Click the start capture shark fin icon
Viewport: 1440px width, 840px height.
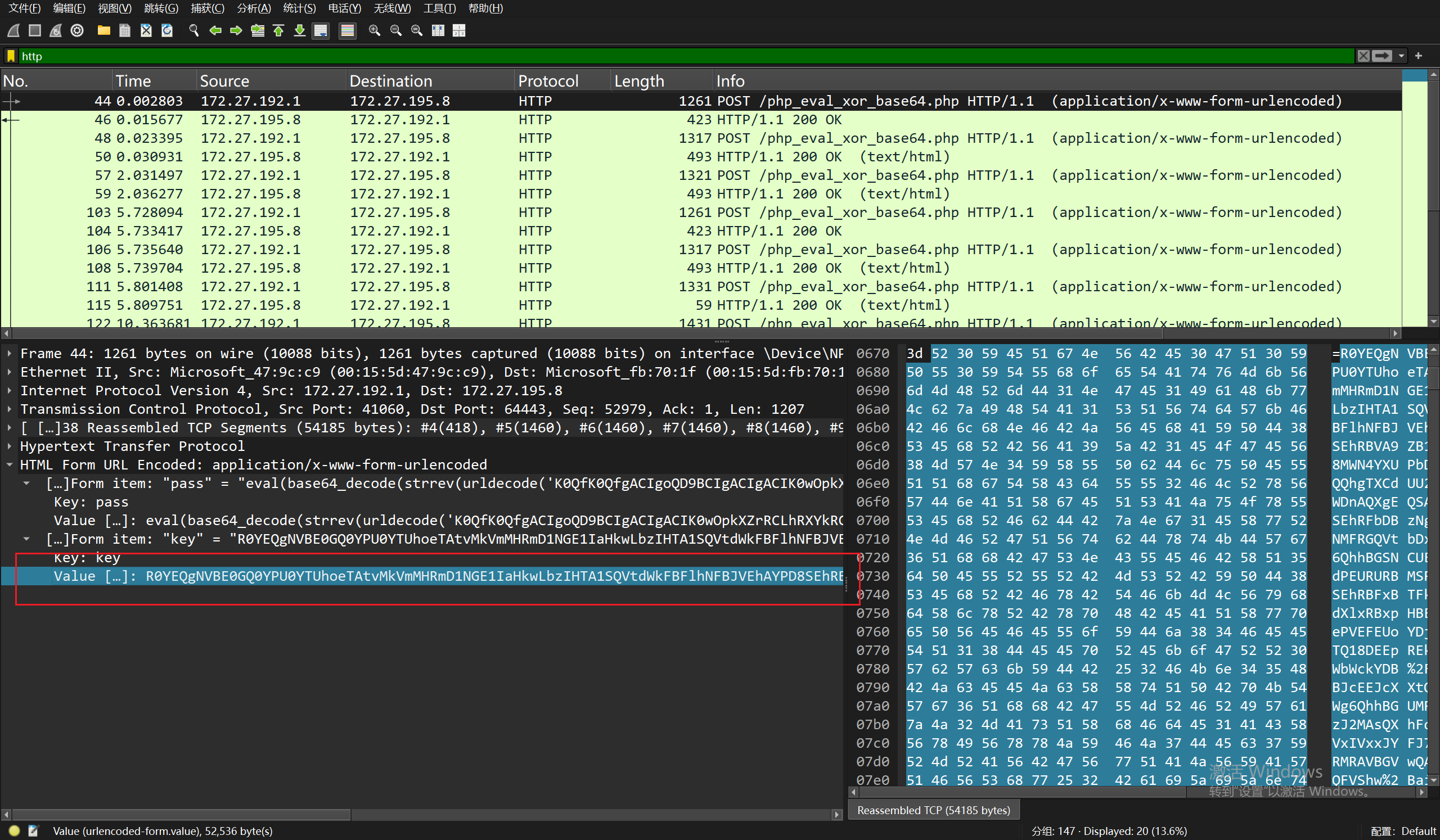coord(13,31)
